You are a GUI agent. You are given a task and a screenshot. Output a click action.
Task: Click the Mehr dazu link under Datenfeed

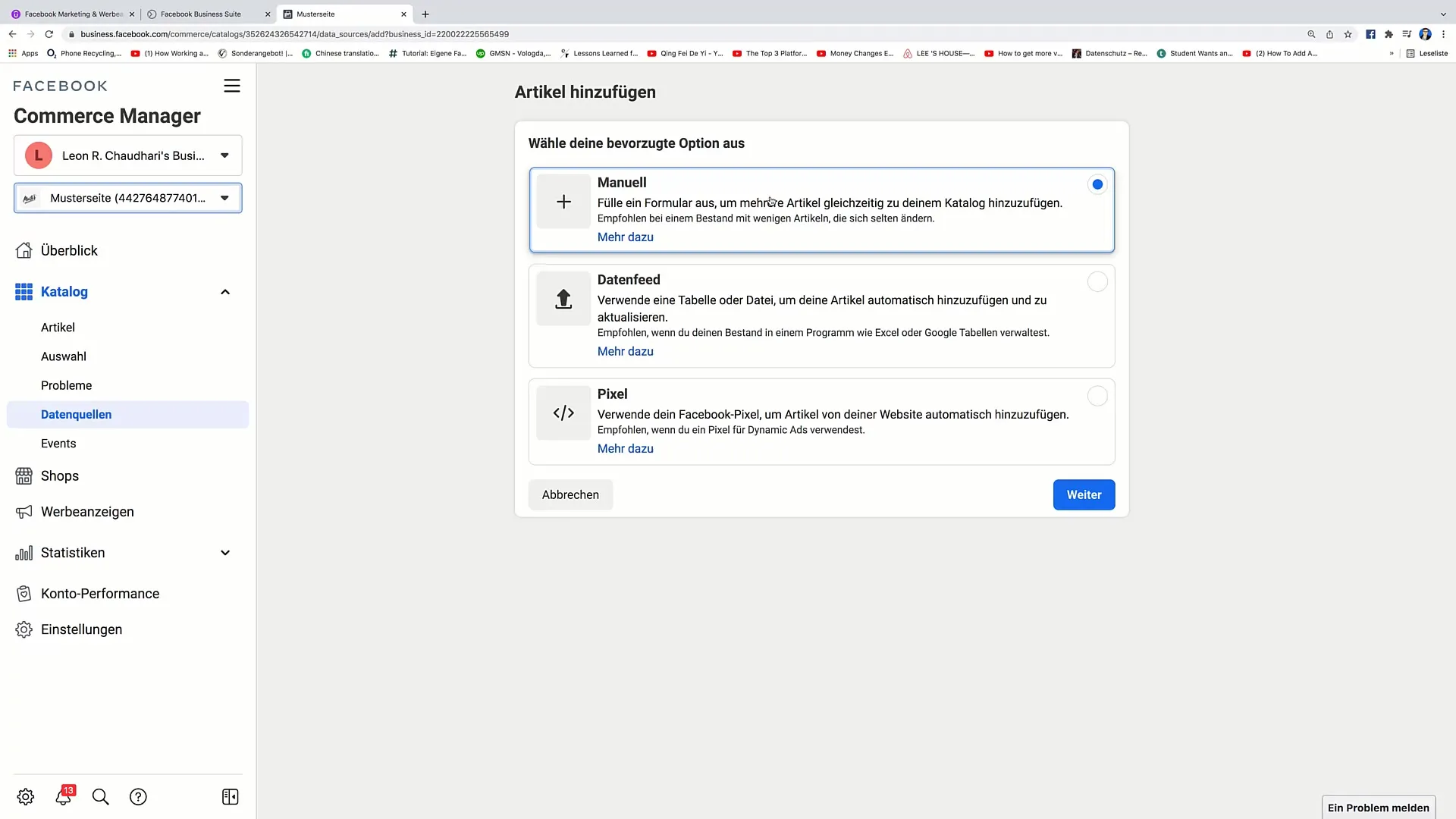point(625,351)
